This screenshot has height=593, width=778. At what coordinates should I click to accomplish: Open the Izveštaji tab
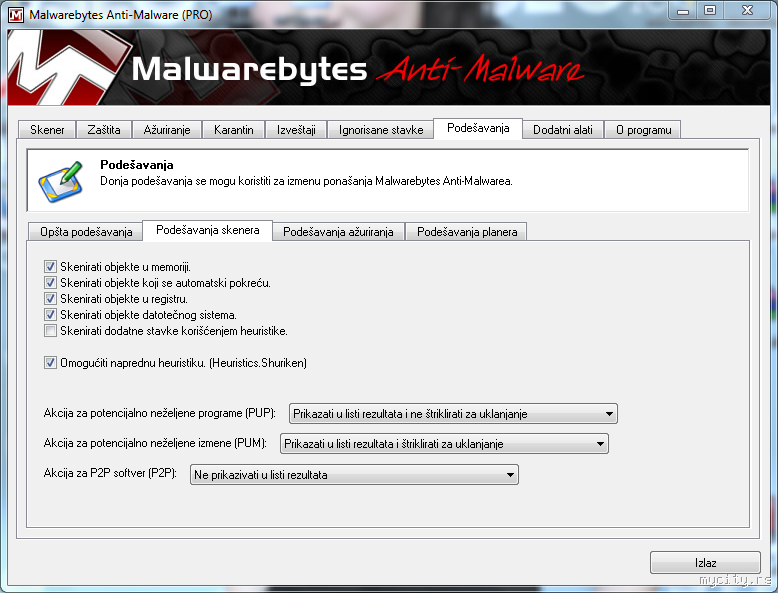(296, 130)
